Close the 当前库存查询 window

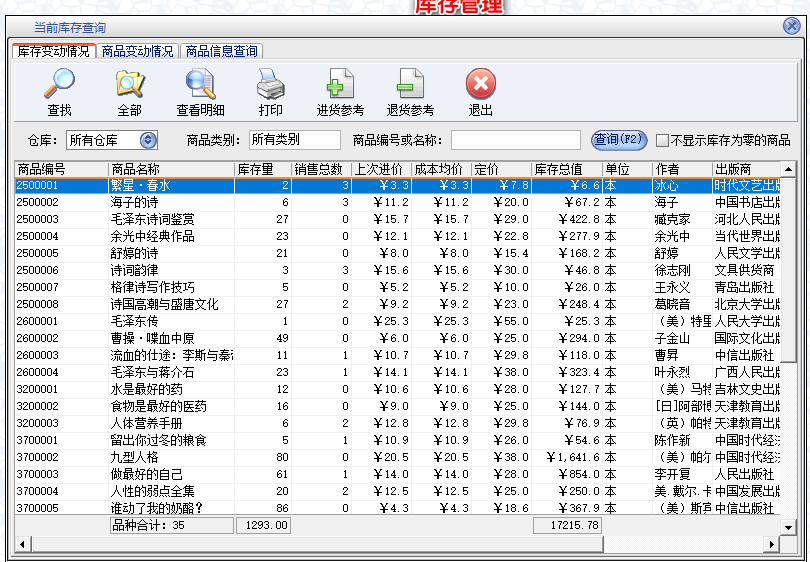point(791,26)
